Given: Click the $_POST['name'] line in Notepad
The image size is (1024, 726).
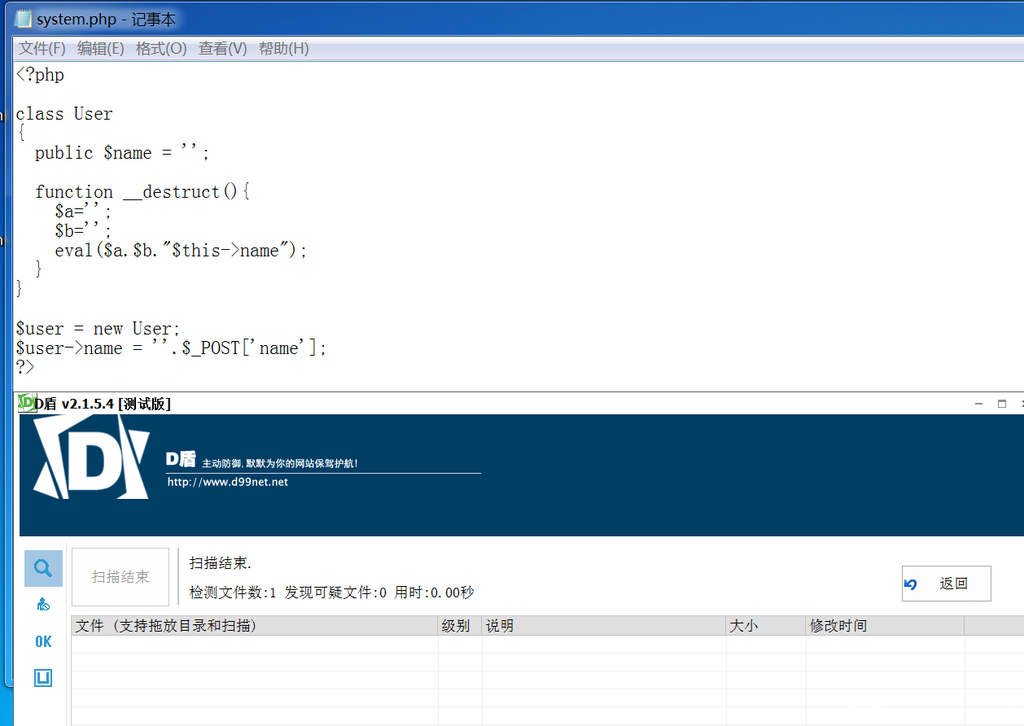Looking at the screenshot, I should [x=170, y=348].
